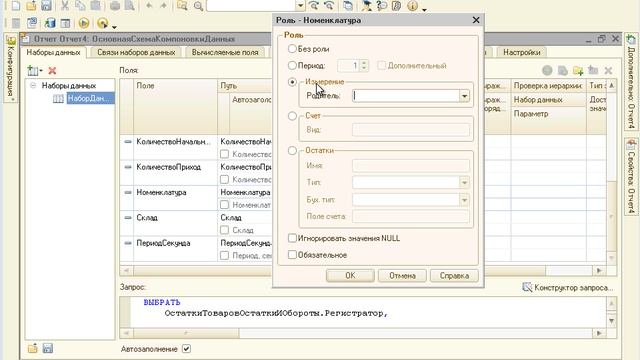Click the save disk icon at bottom left

click(48, 348)
